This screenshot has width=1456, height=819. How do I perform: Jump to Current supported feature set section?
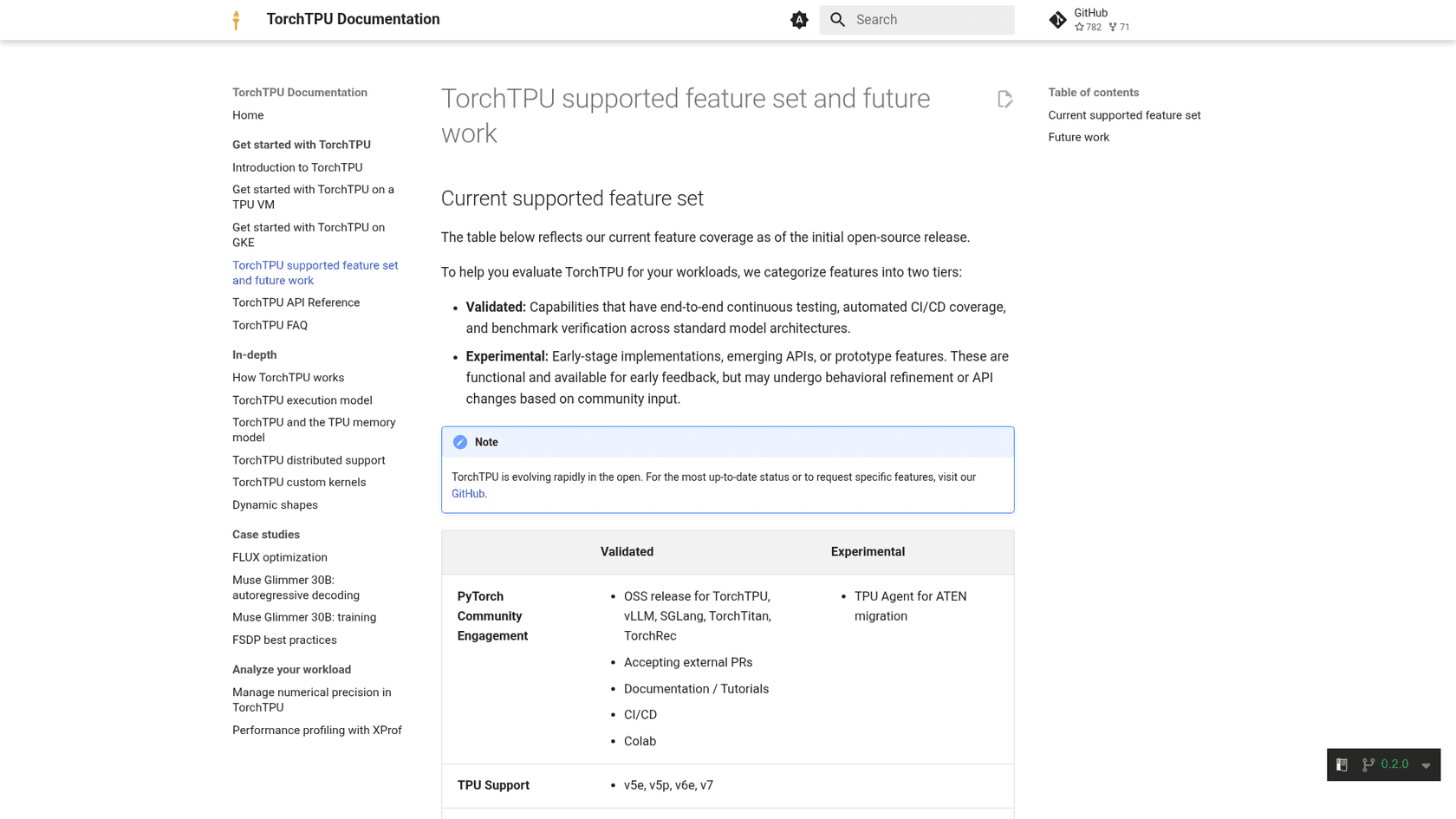coord(1124,115)
